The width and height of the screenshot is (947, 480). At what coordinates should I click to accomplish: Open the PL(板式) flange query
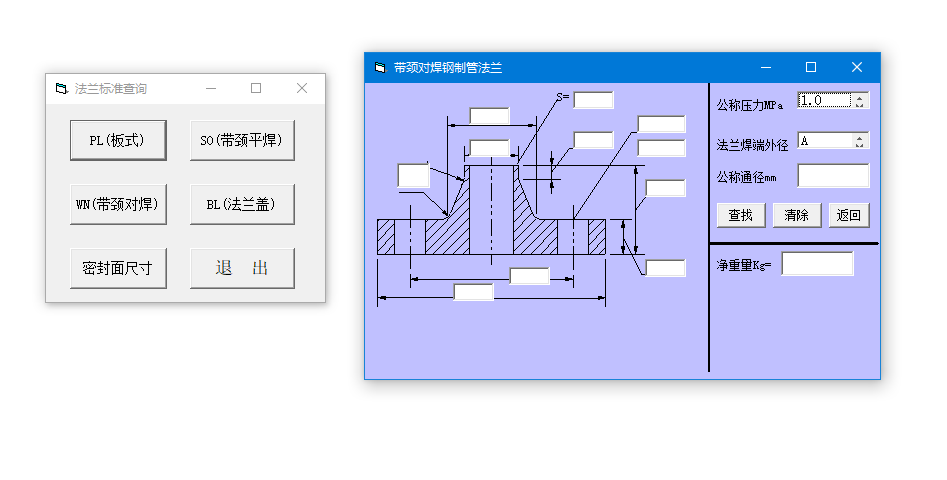pyautogui.click(x=118, y=140)
